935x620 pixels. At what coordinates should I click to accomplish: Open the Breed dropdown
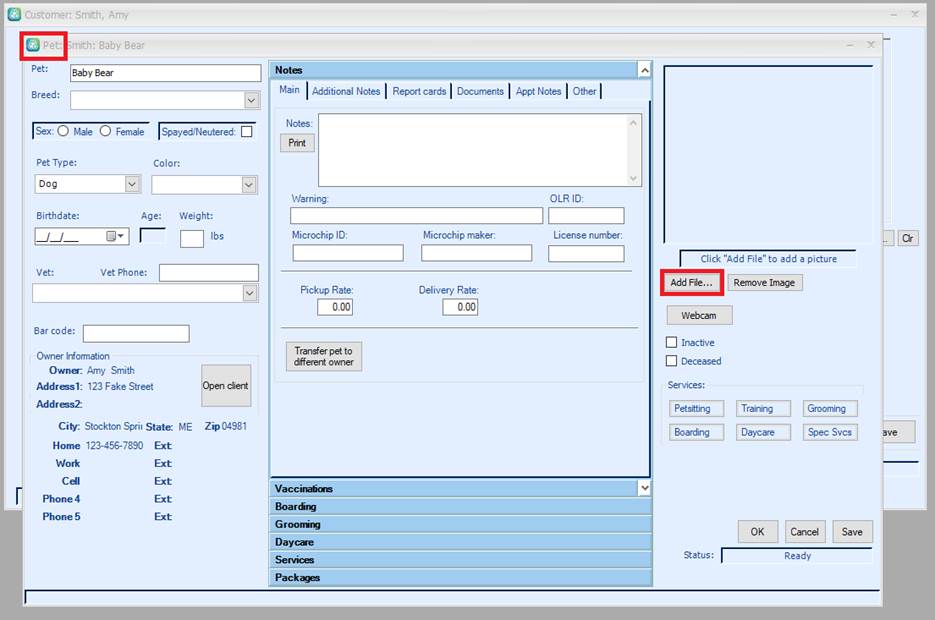tap(251, 100)
